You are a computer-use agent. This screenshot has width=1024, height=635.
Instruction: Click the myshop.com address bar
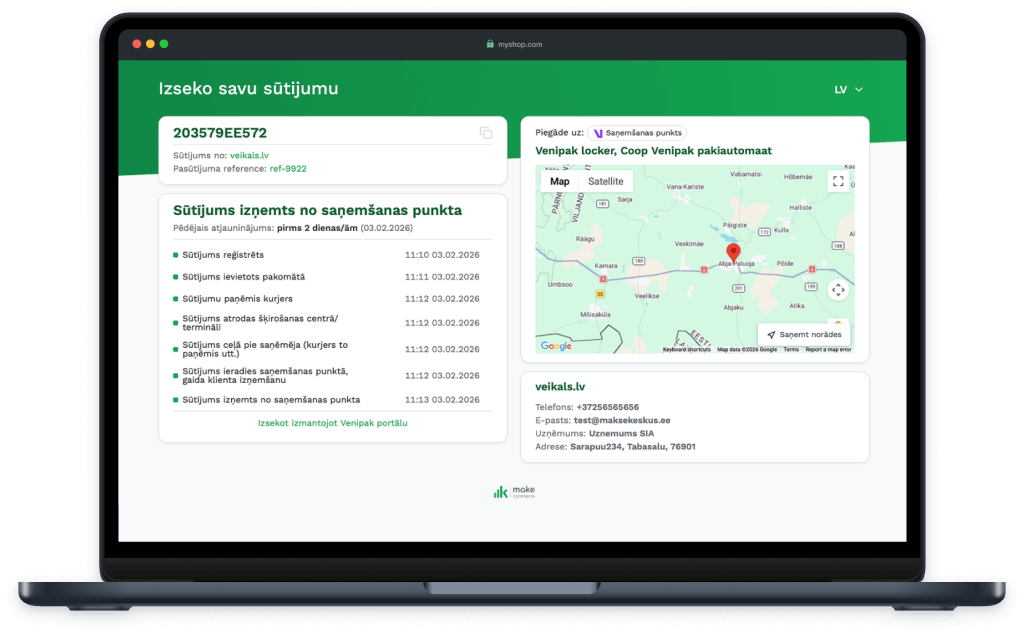520,44
